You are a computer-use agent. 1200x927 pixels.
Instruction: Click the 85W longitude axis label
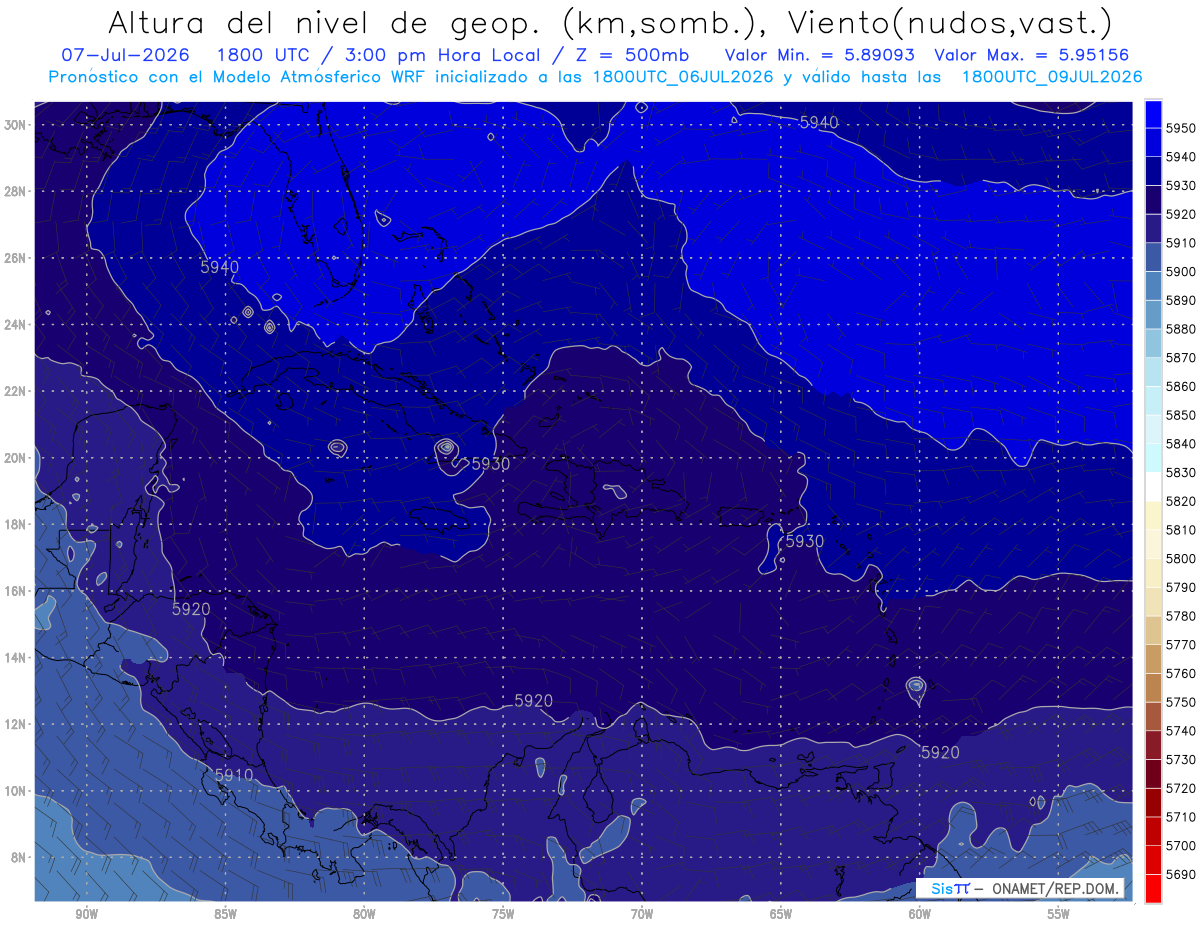(225, 914)
